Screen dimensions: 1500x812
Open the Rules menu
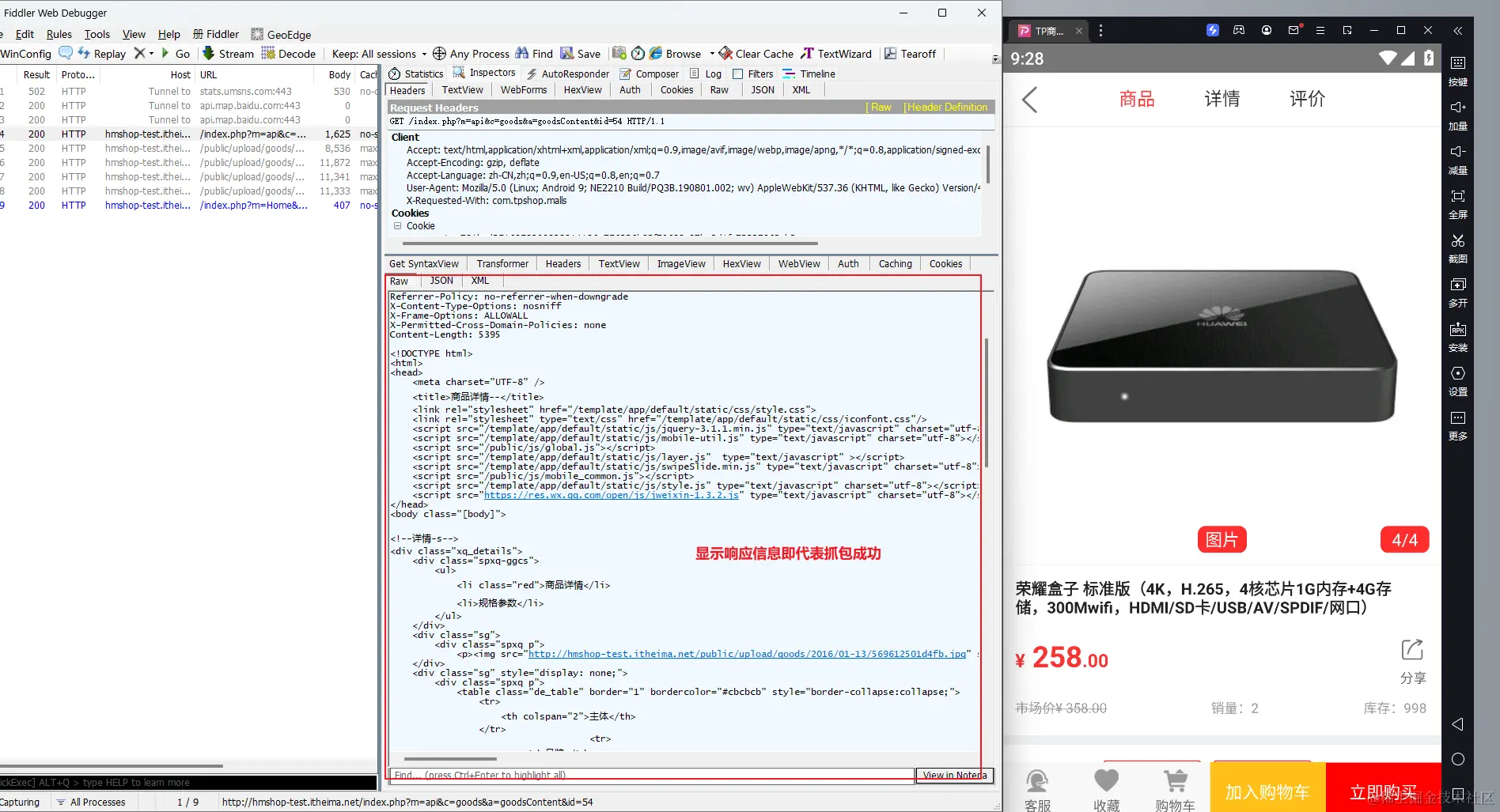59,34
